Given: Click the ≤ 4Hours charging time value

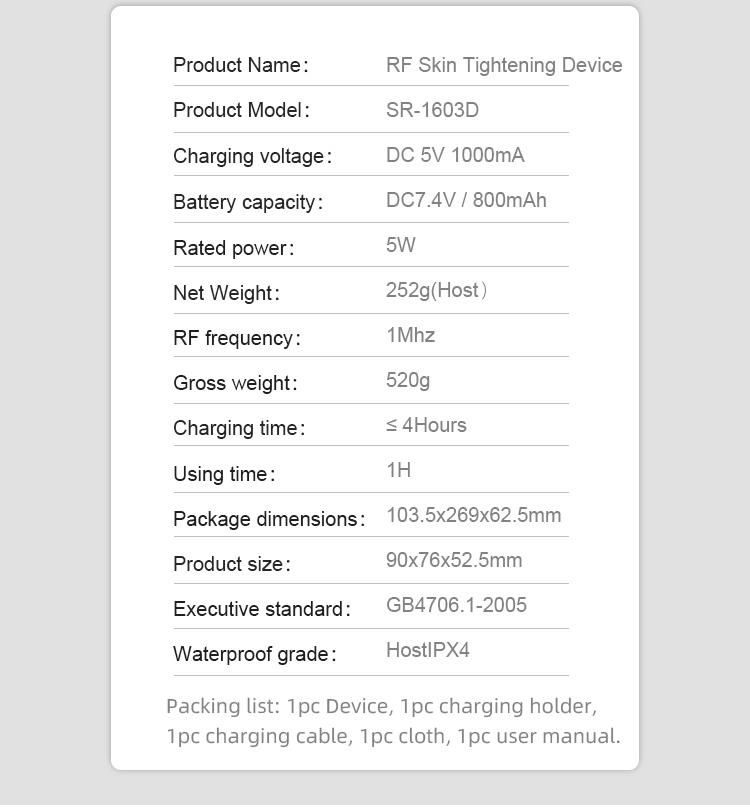Looking at the screenshot, I should tap(426, 425).
